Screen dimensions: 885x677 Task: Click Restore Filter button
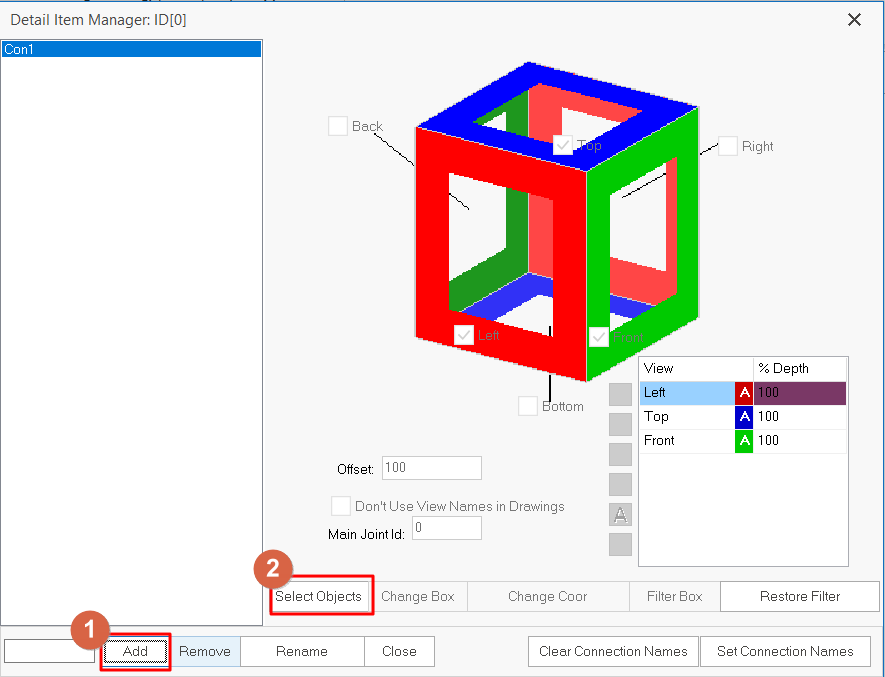(x=799, y=597)
